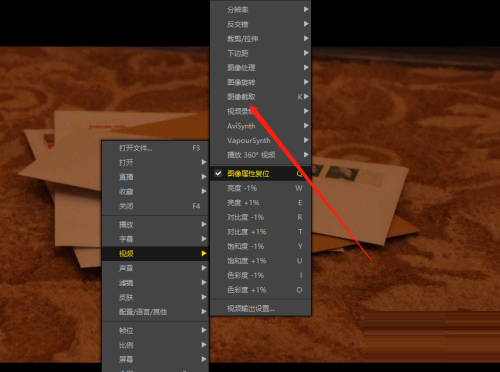Screen dimensions: 500x372
Task: Expand the 滤镜 submenu
Action: click(x=155, y=283)
